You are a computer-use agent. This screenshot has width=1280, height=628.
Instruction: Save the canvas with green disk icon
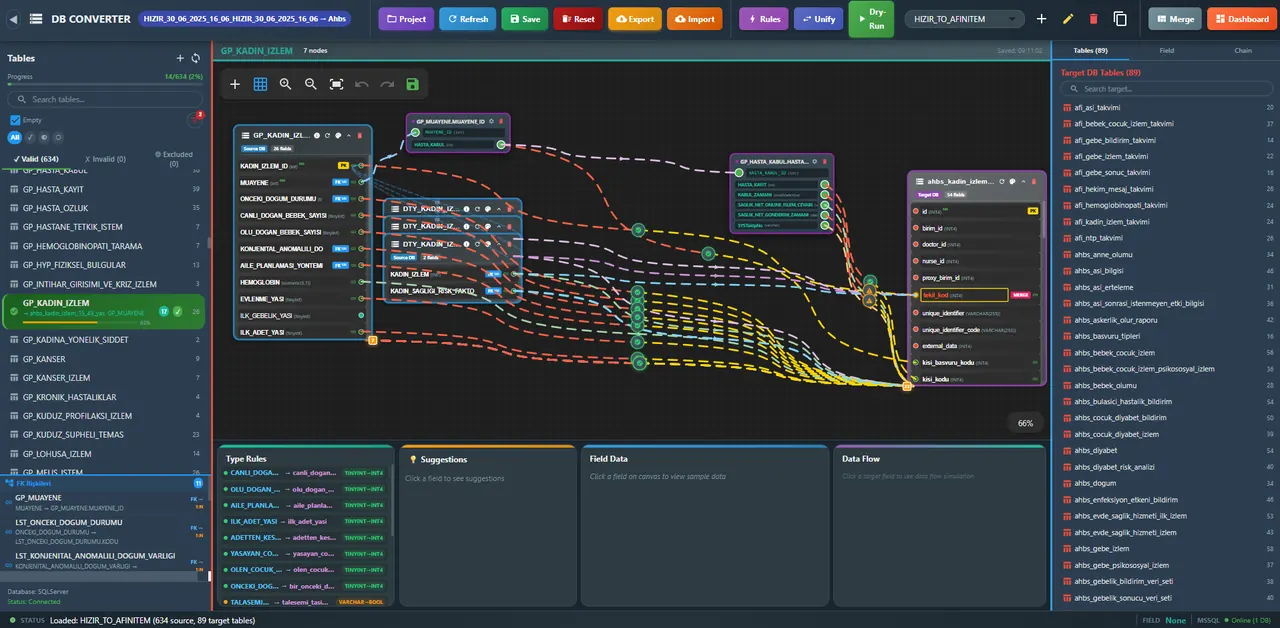[412, 85]
